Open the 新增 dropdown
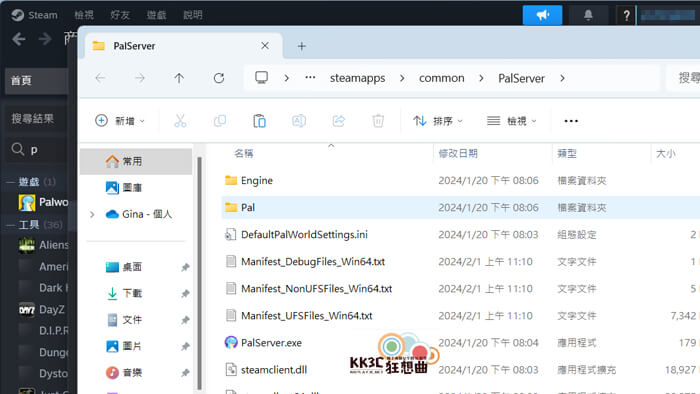Viewport: 700px width, 394px height. [120, 121]
